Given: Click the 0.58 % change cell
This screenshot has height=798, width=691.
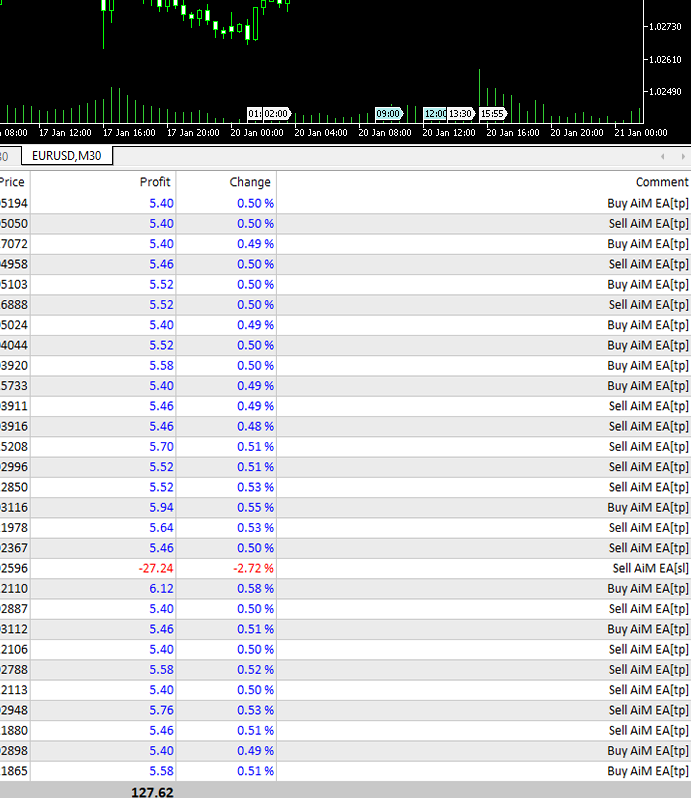Looking at the screenshot, I should [x=255, y=589].
